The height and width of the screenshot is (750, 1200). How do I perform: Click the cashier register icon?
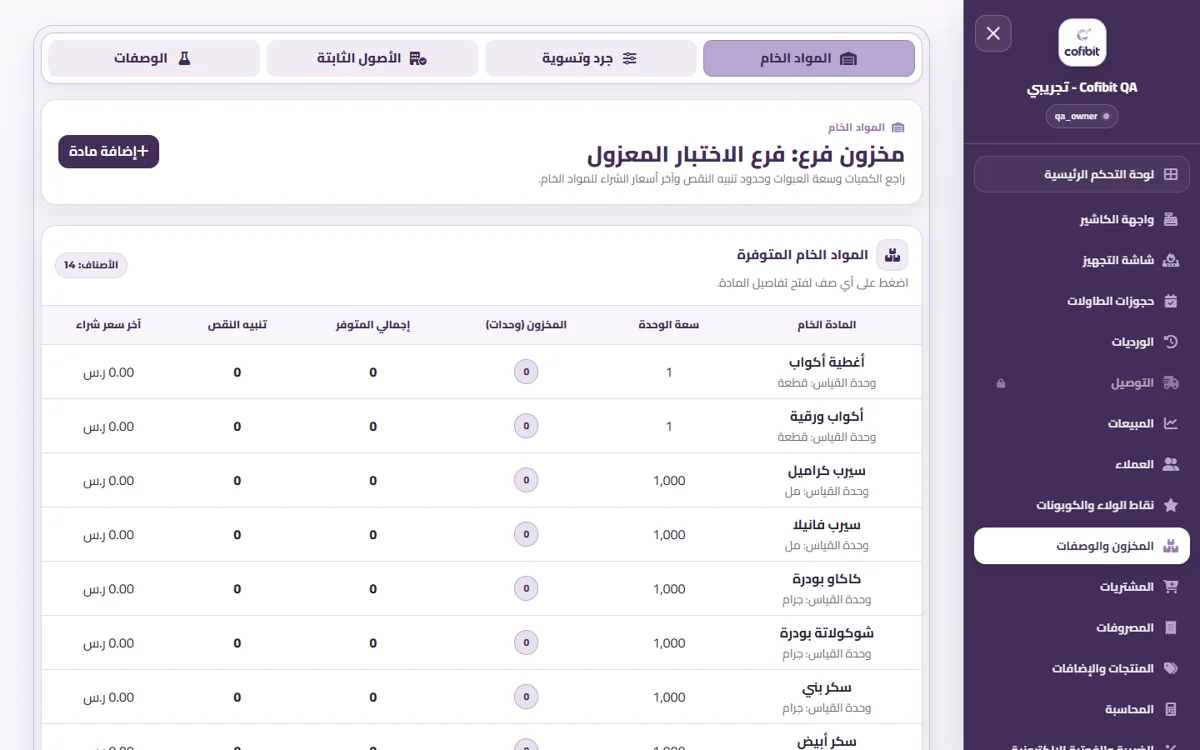pyautogui.click(x=1170, y=219)
